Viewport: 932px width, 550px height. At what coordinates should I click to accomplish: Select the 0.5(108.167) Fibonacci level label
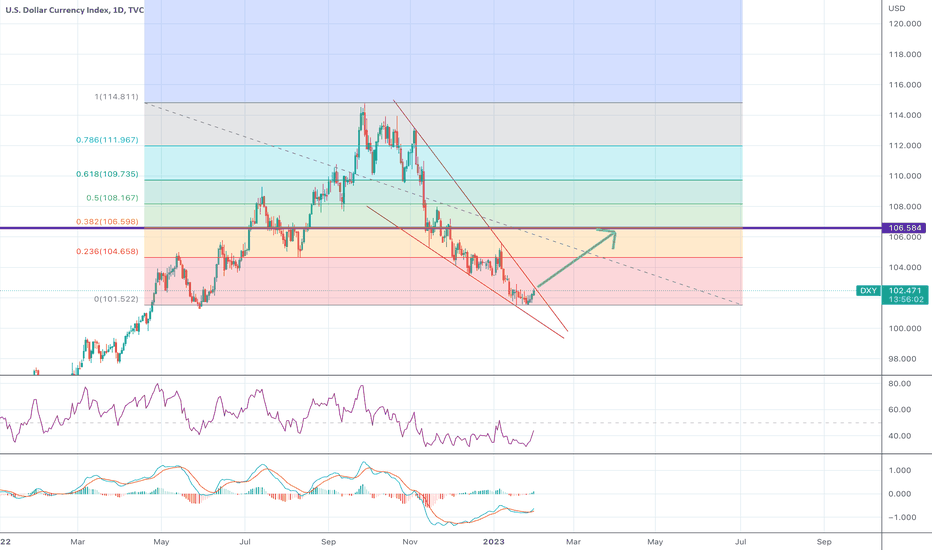tap(112, 197)
